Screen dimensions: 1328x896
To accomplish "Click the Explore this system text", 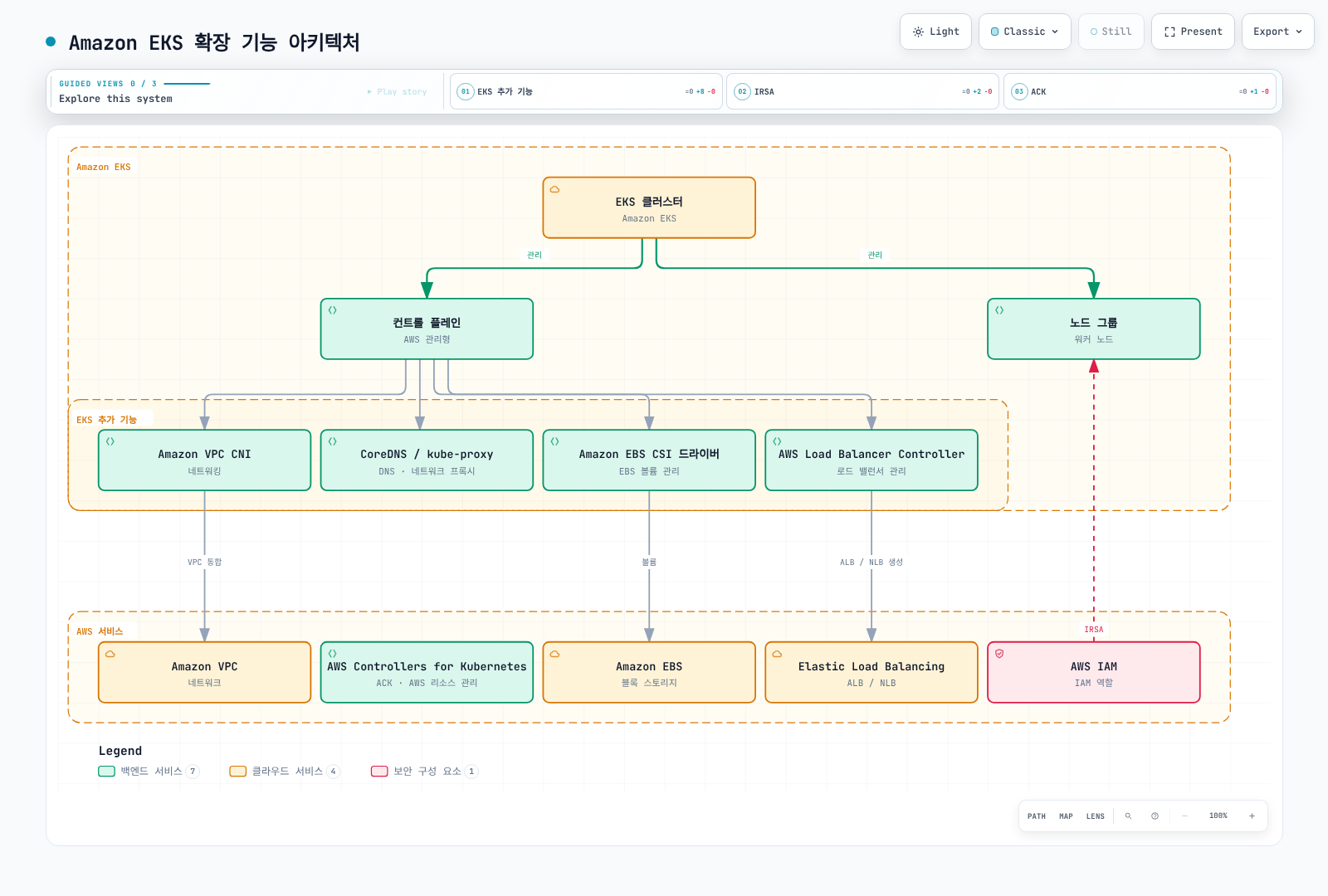I will coord(116,99).
